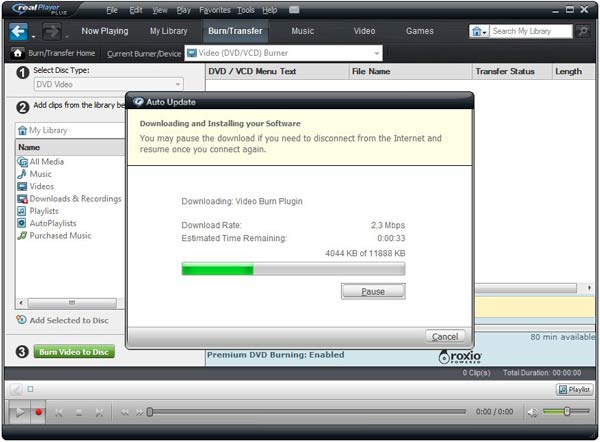The image size is (600, 442).
Task: Open dropdown arrow next to forward button
Action: (67, 37)
